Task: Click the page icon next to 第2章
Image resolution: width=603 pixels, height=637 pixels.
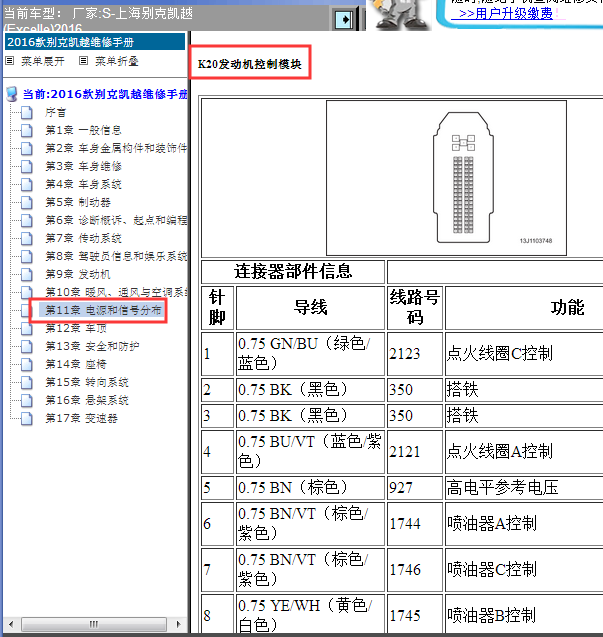Action: point(27,148)
